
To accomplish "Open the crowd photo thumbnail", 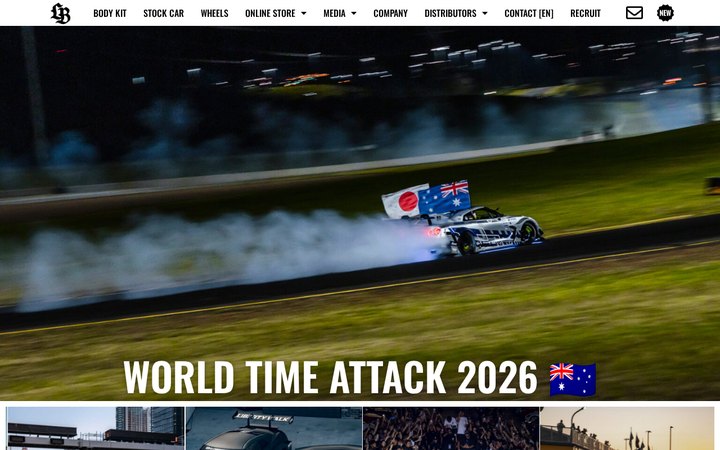I will click(x=451, y=428).
